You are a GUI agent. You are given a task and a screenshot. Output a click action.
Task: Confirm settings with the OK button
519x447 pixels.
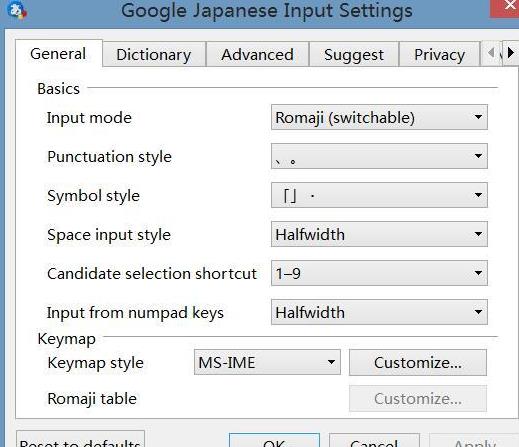[x=274, y=441]
